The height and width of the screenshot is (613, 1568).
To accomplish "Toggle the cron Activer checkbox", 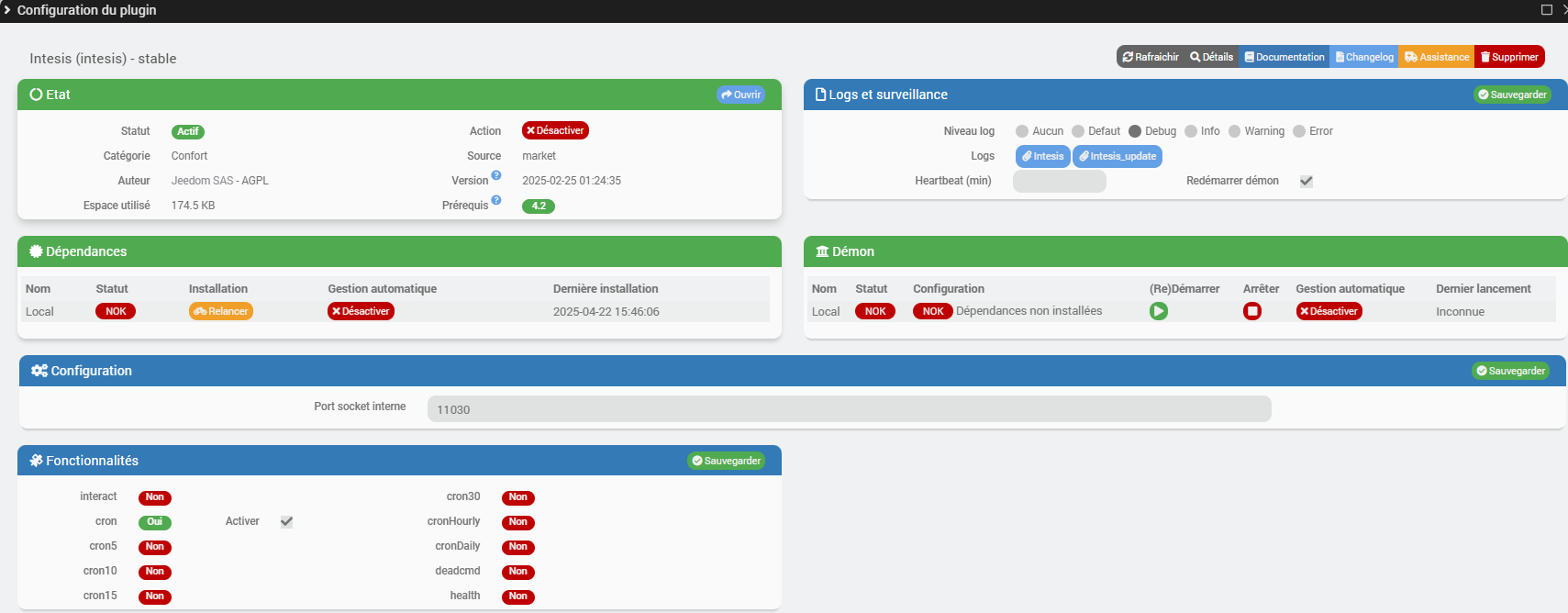I will tap(286, 521).
